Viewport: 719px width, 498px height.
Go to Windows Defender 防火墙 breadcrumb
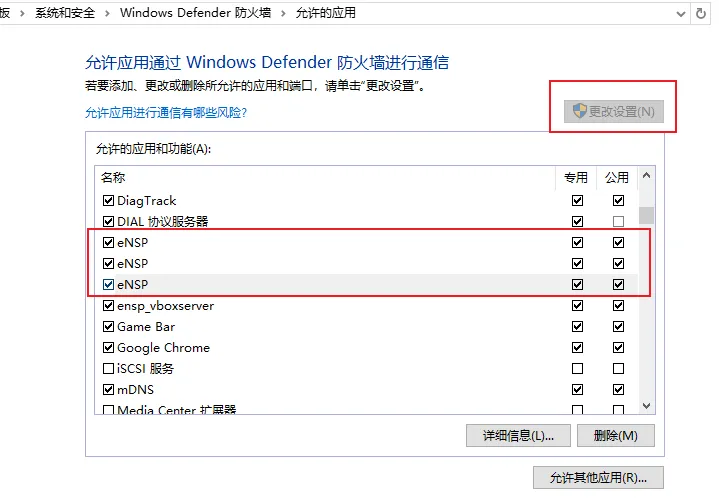(x=195, y=13)
